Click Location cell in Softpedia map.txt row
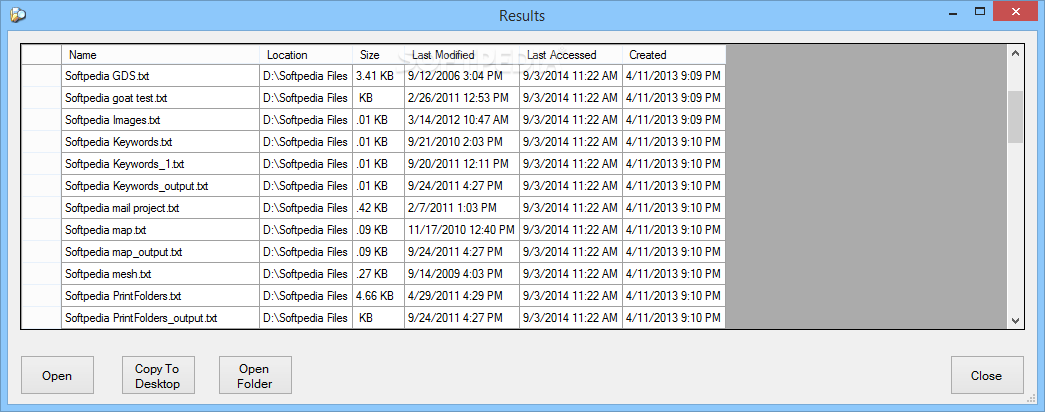 (x=306, y=230)
